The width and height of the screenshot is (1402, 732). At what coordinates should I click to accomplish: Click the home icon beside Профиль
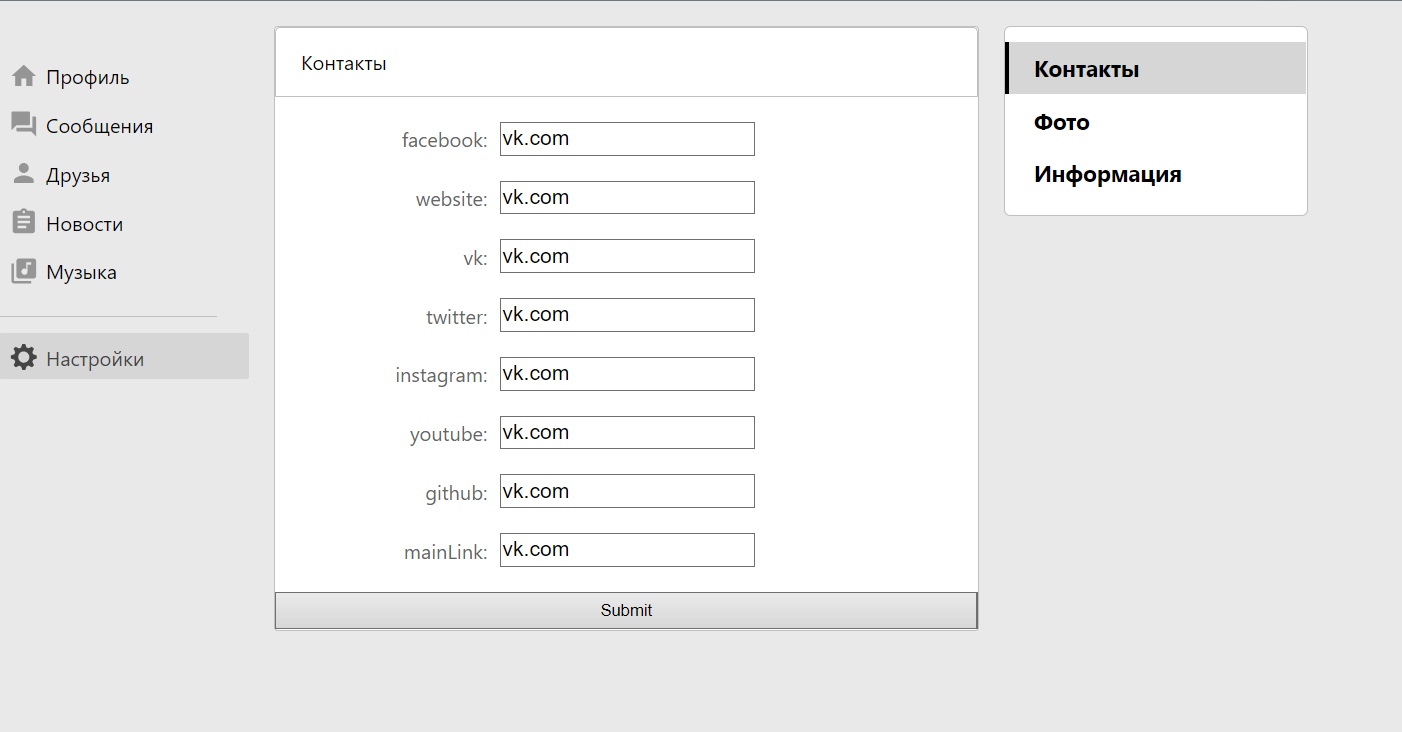[x=24, y=76]
